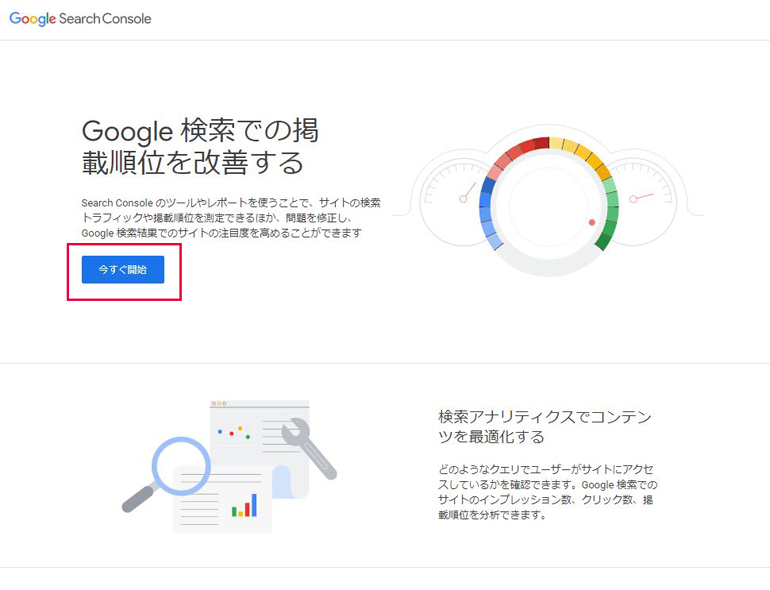Image resolution: width=770 pixels, height=590 pixels.
Task: Click the 検索アナリティクスでコンテンツを最適化する heading
Action: pos(547,426)
